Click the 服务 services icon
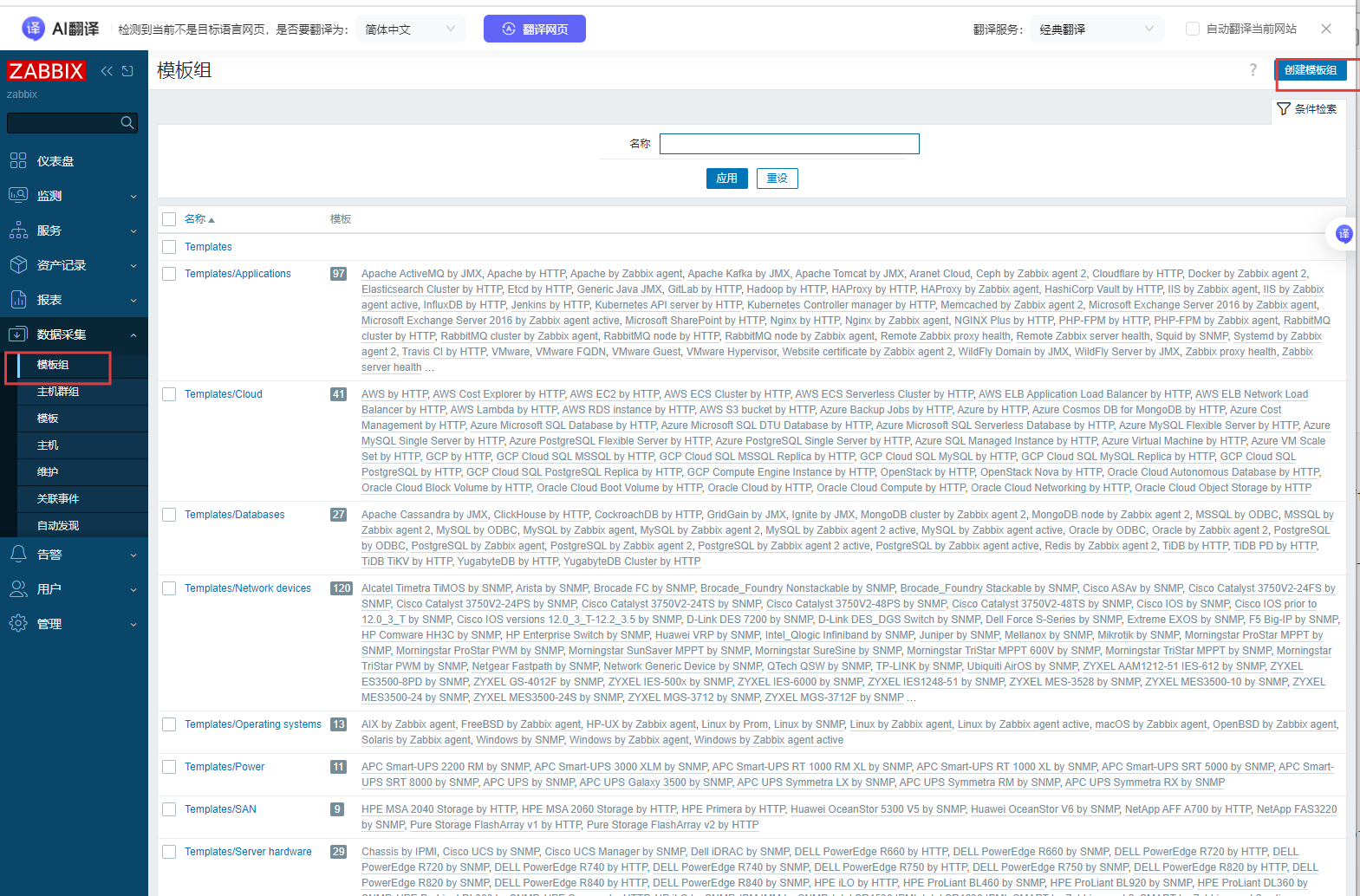The width and height of the screenshot is (1360, 896). coord(18,230)
